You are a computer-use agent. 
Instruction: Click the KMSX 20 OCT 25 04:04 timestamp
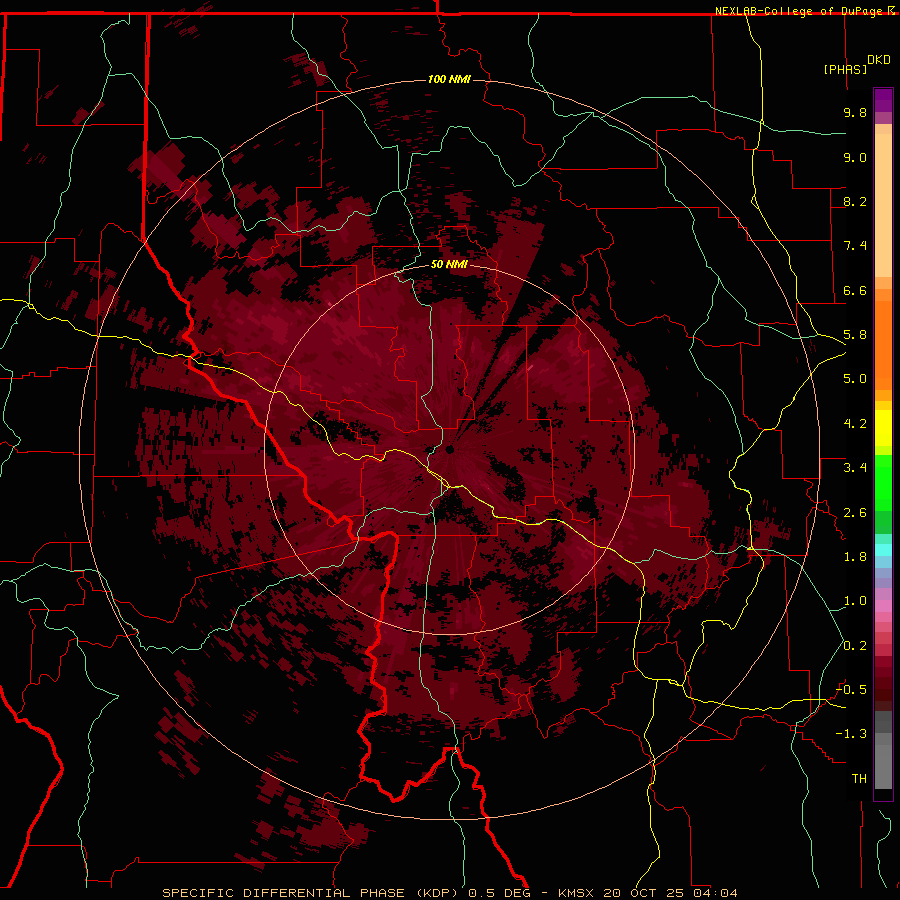click(648, 893)
